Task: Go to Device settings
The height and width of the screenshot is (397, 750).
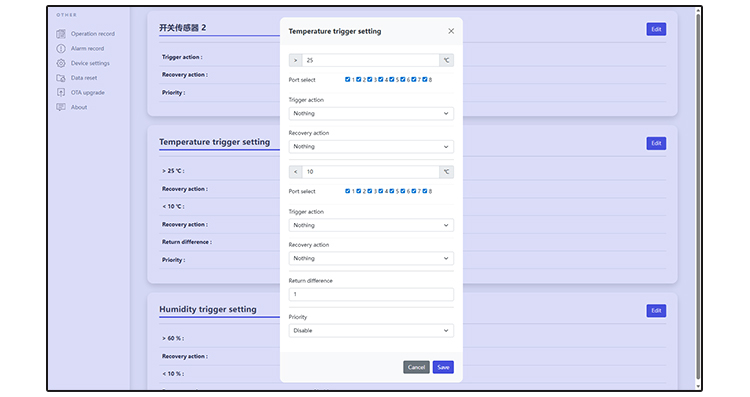Action: pos(90,63)
